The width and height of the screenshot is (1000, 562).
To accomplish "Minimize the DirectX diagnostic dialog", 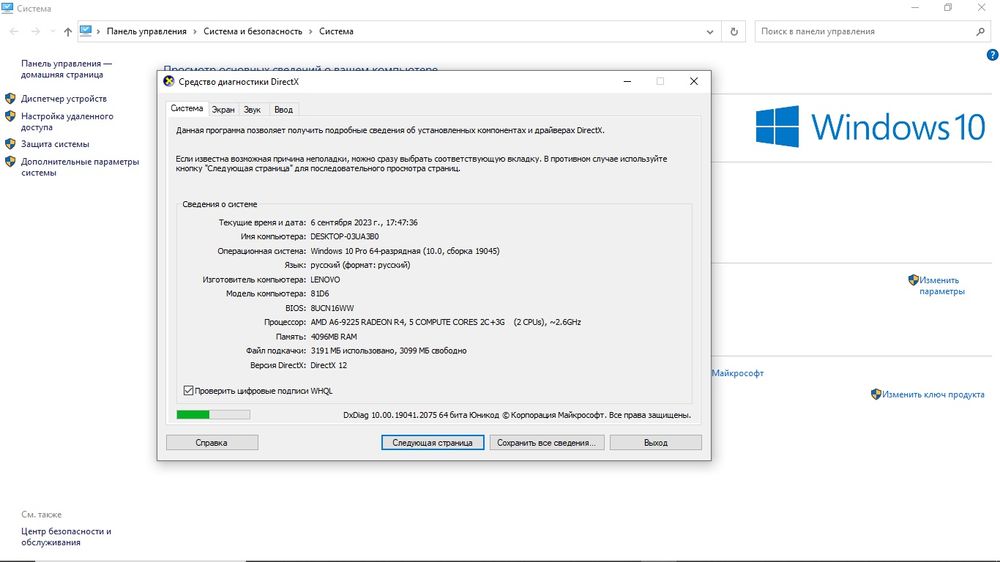I will pyautogui.click(x=628, y=82).
